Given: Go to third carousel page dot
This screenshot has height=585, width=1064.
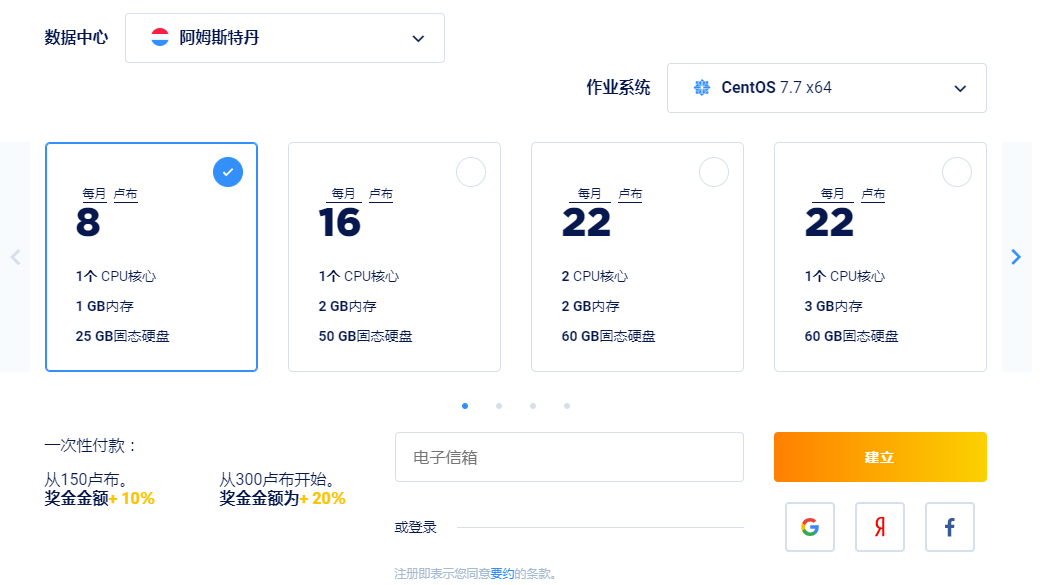Looking at the screenshot, I should click(533, 406).
